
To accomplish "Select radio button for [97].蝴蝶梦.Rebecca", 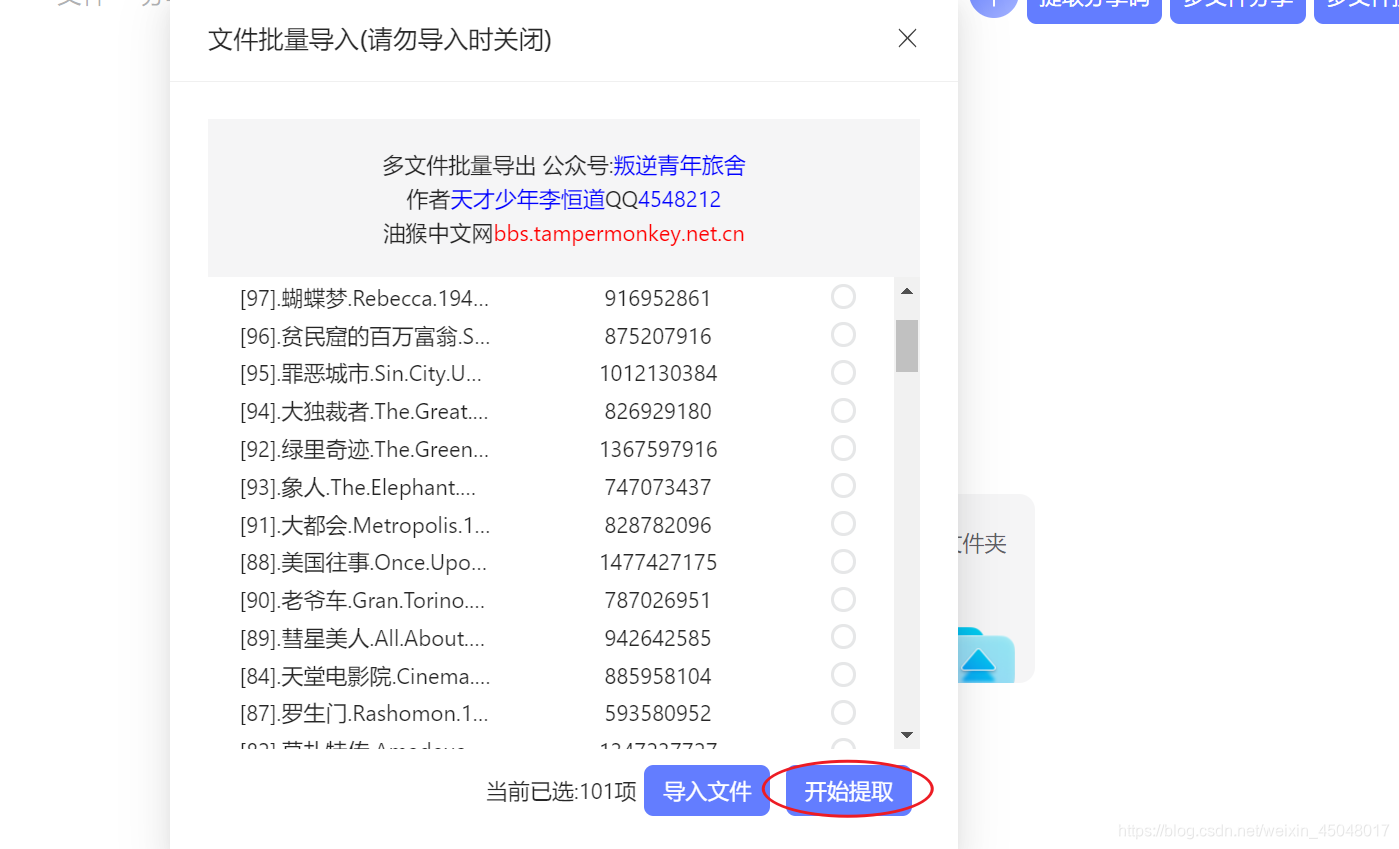I will (x=843, y=297).
